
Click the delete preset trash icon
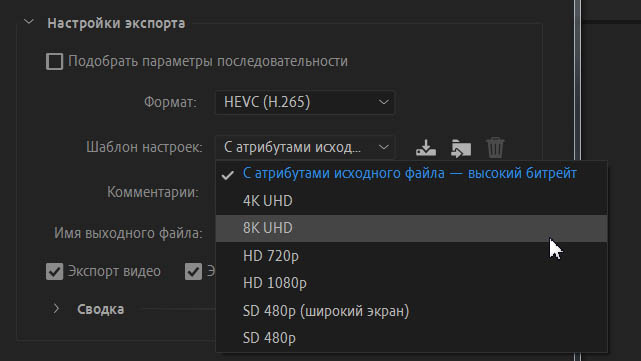coord(495,148)
